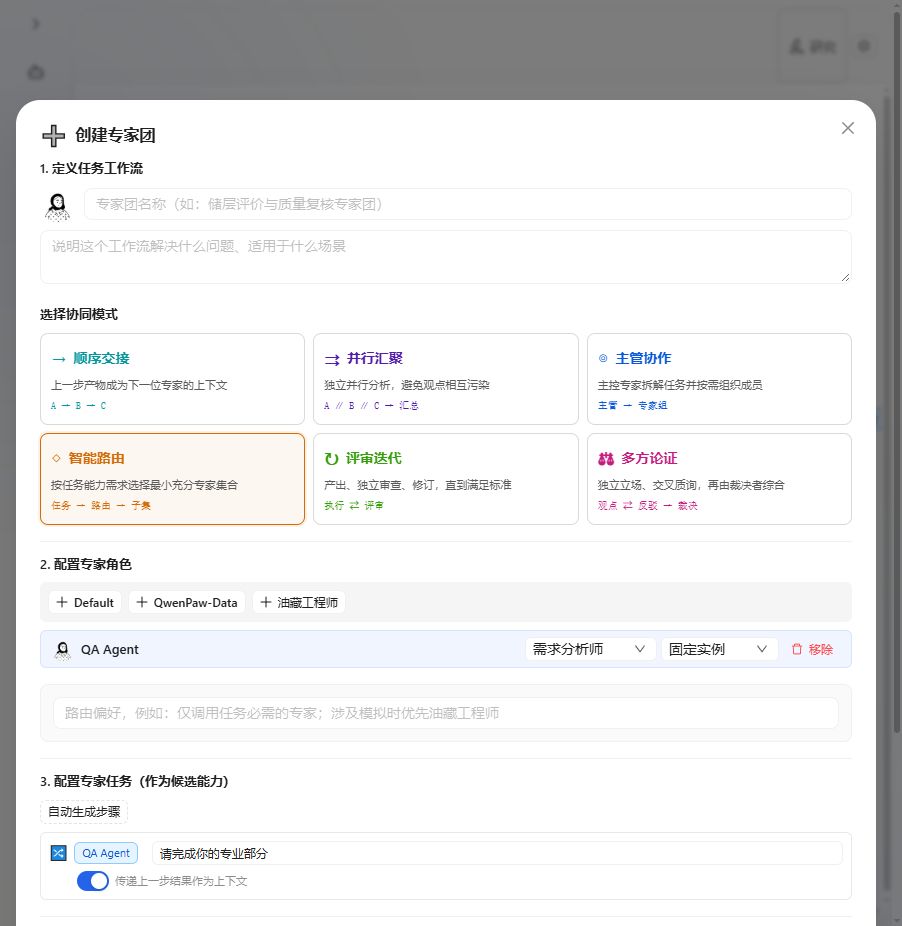Click the plus icon next to 创建专家团 title
Image resolution: width=902 pixels, height=926 pixels.
(53, 135)
